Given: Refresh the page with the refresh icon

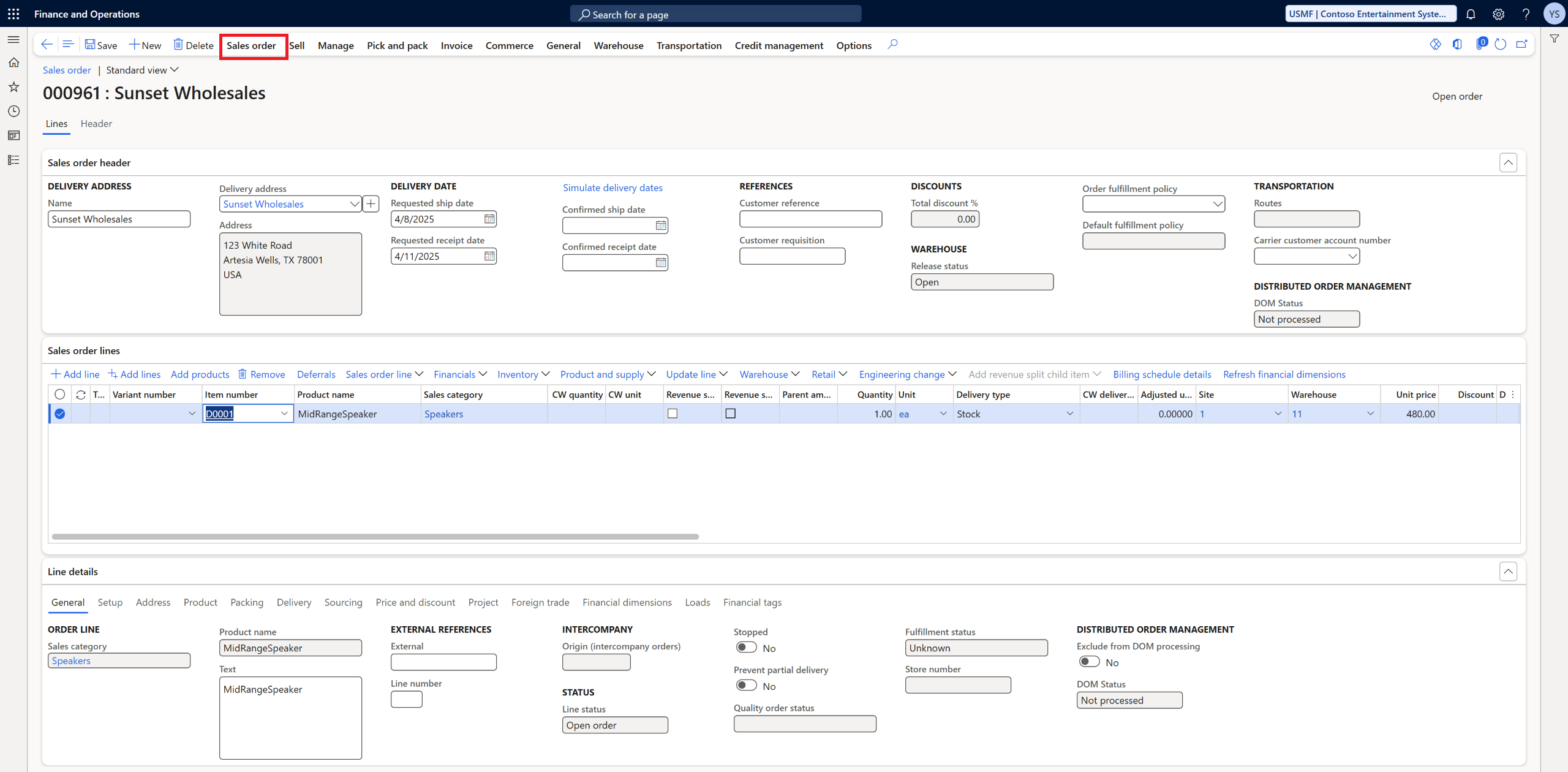Looking at the screenshot, I should (1501, 44).
